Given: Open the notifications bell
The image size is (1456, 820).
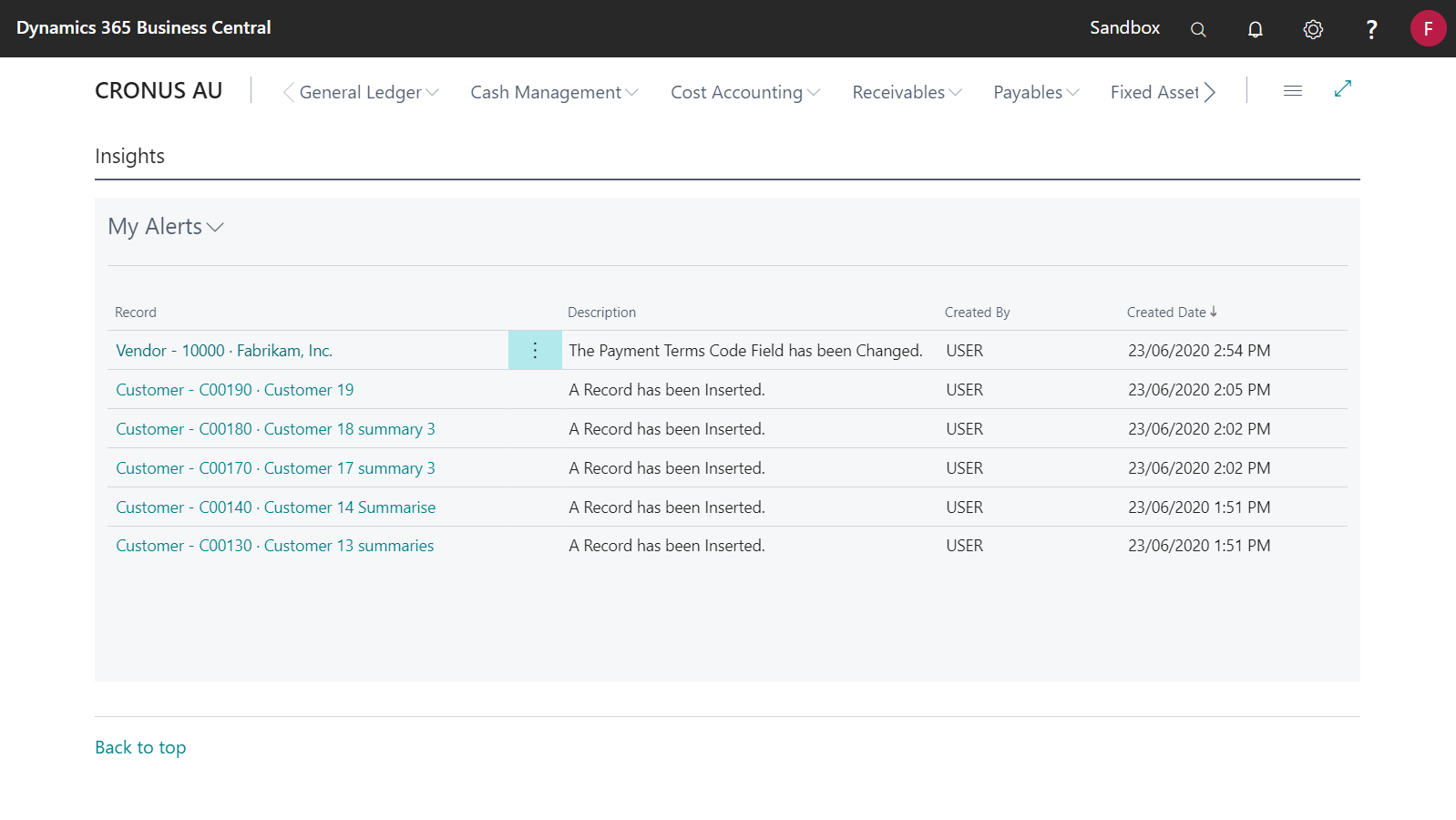Looking at the screenshot, I should click(1256, 29).
